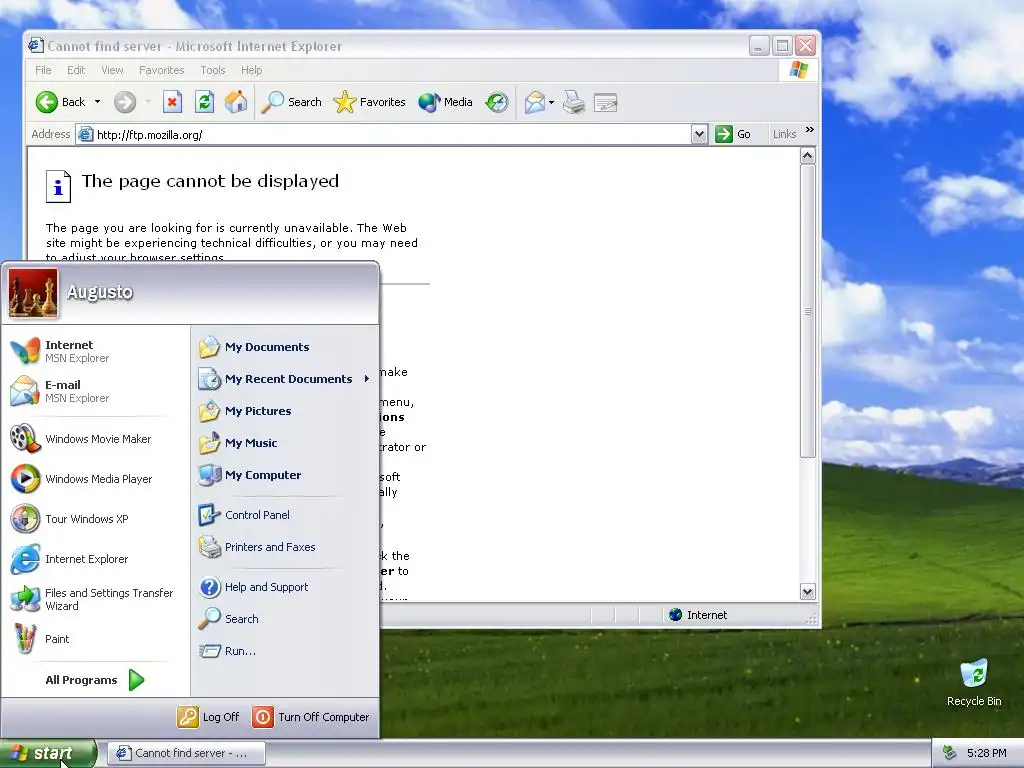This screenshot has width=1024, height=768.
Task: Open the Edit menu
Action: tap(76, 70)
